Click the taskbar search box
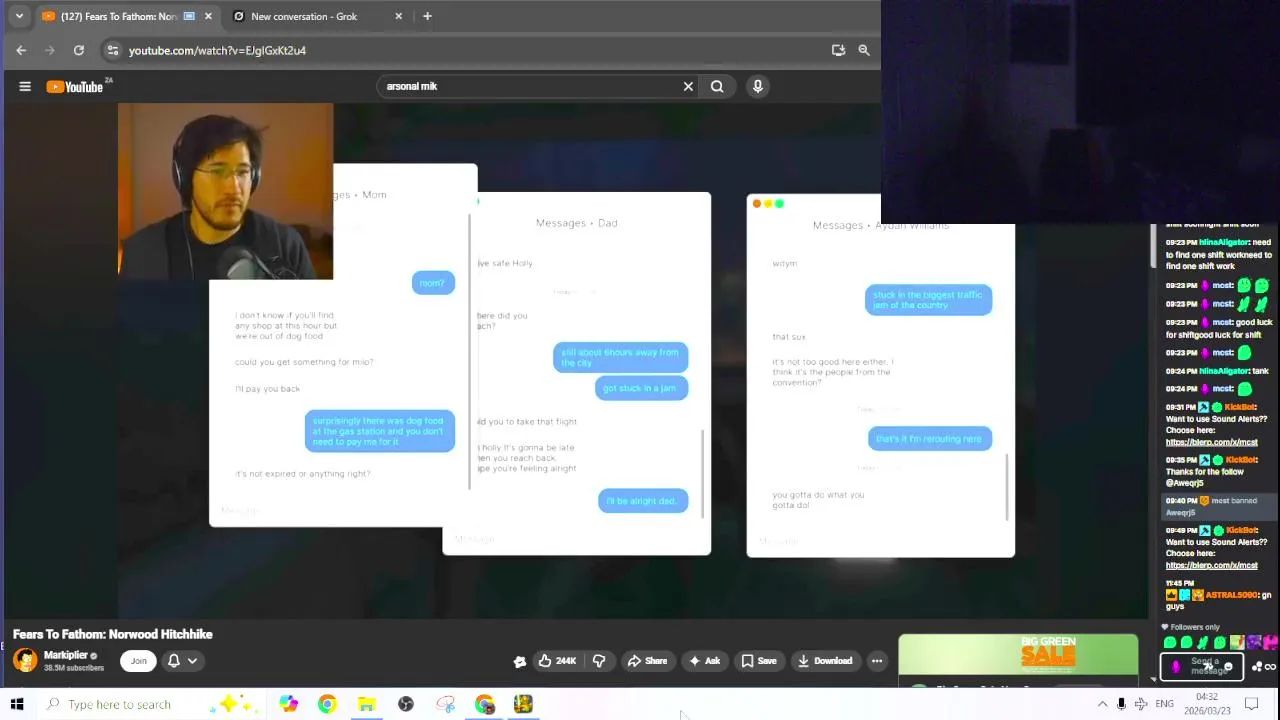 [x=152, y=704]
